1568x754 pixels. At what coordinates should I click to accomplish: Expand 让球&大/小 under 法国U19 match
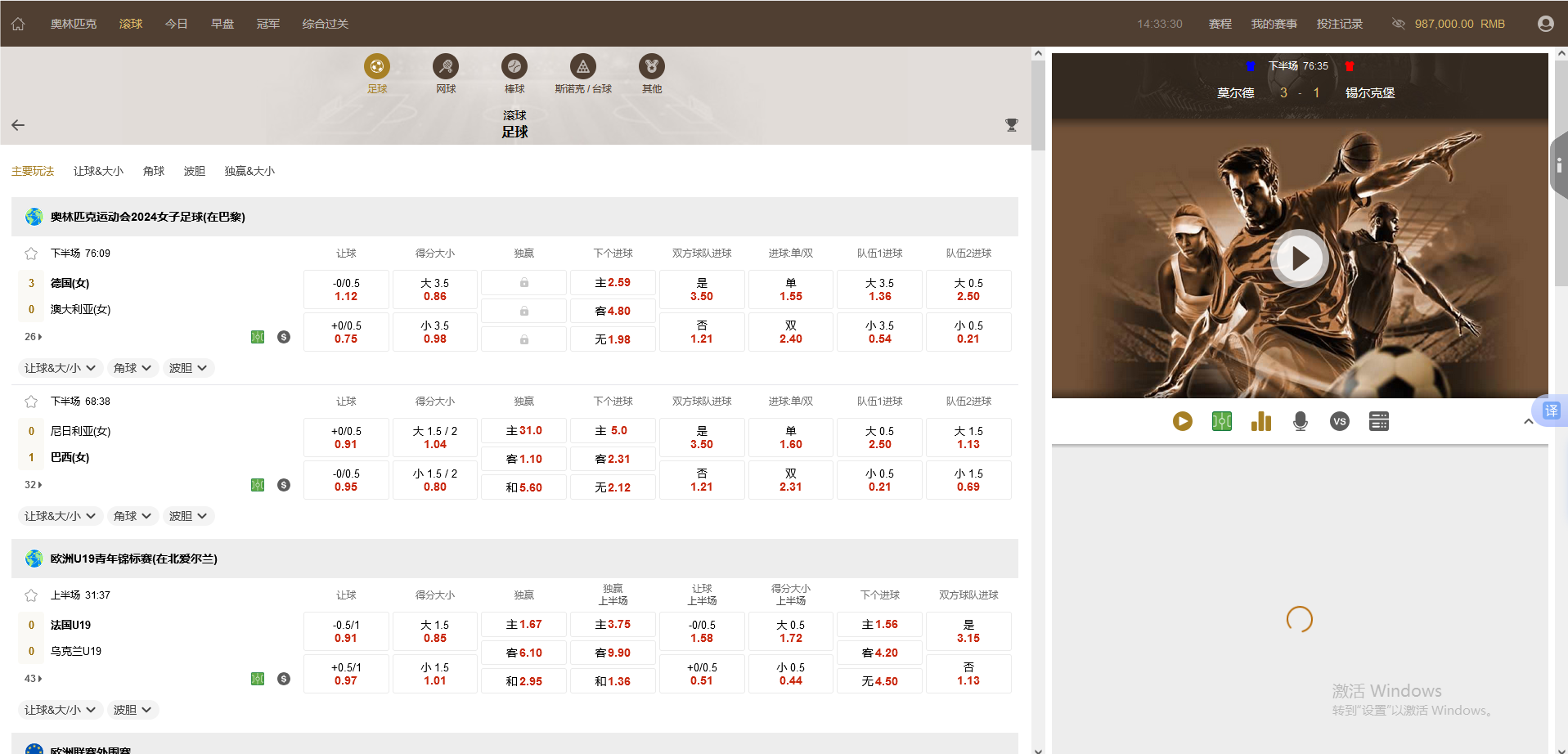point(61,710)
